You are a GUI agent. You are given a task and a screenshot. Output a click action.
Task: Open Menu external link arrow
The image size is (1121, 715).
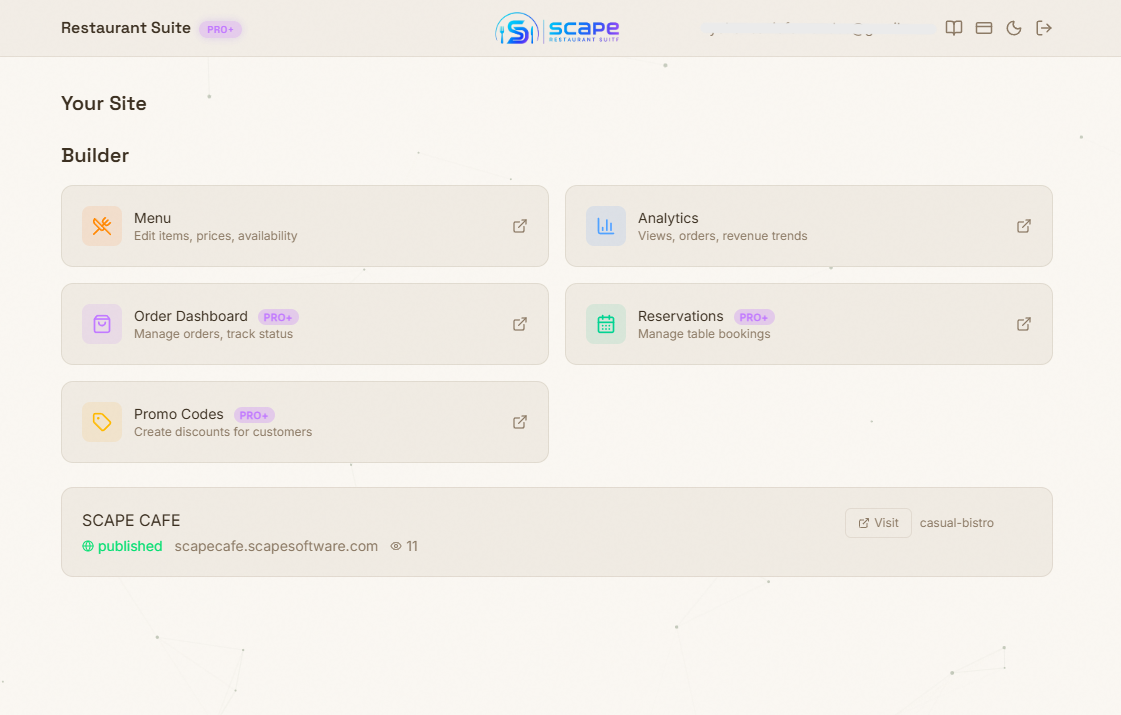click(520, 226)
